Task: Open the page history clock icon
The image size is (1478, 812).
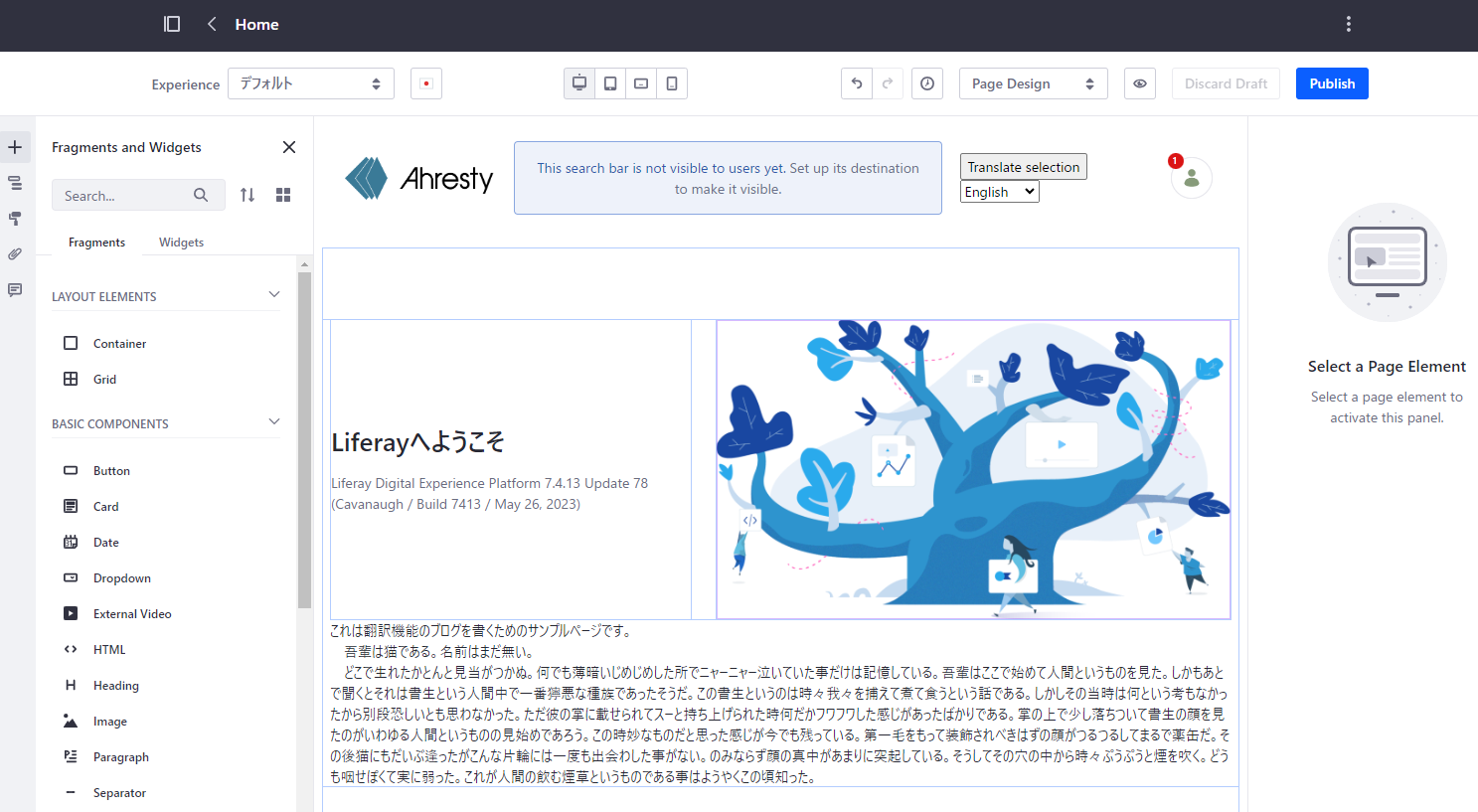Action: 926,83
